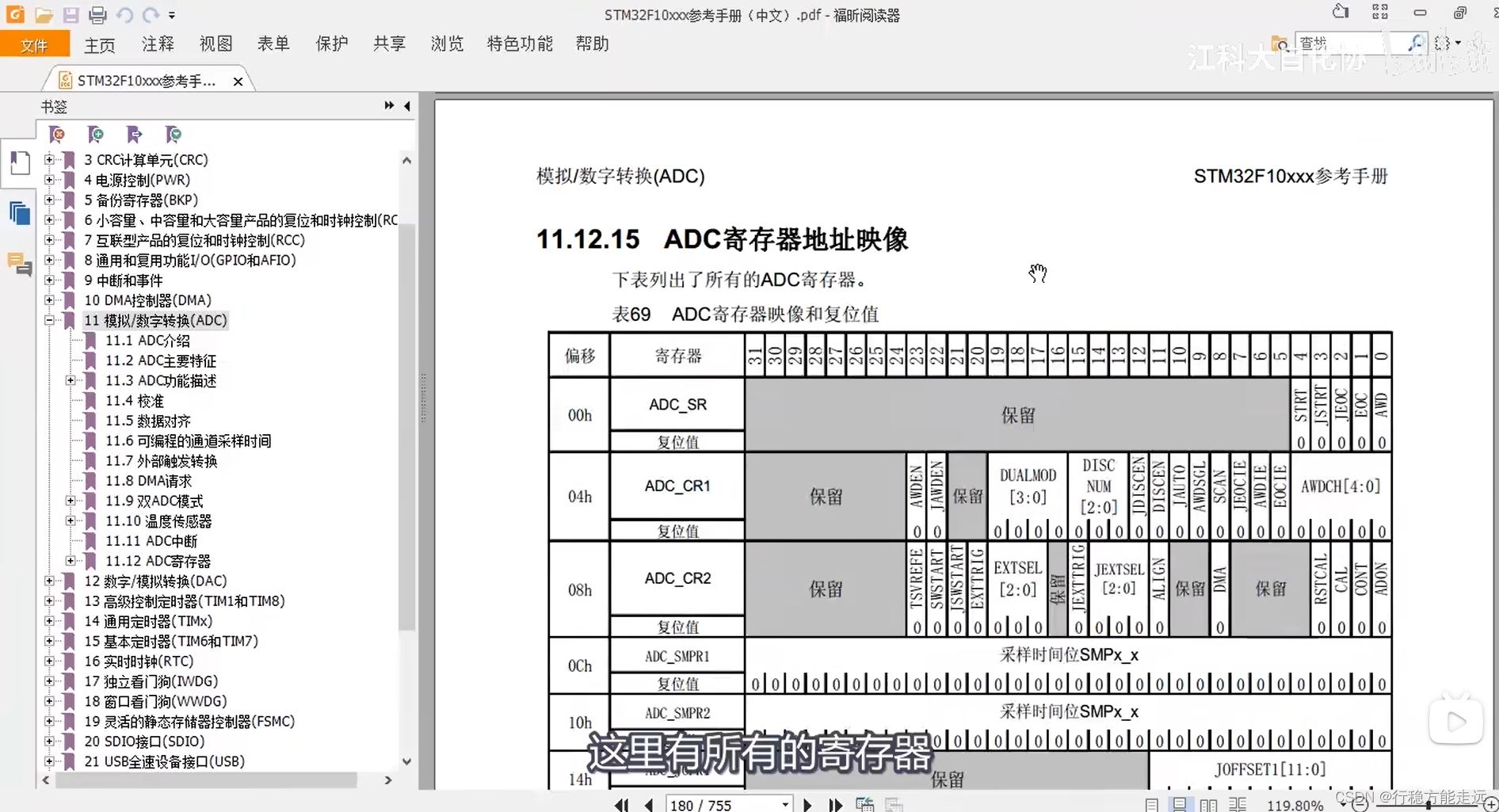Collapse the bookmark panel with left arrow

point(407,105)
